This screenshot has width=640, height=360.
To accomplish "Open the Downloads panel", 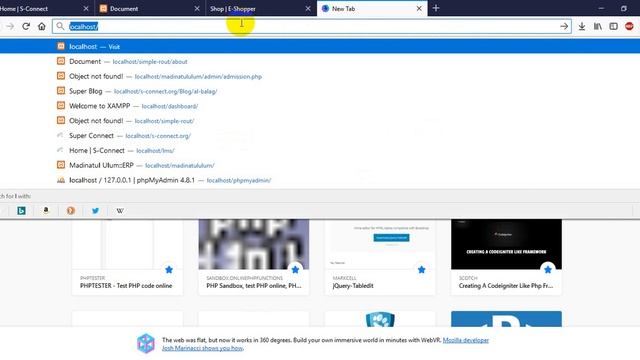I will (582, 27).
